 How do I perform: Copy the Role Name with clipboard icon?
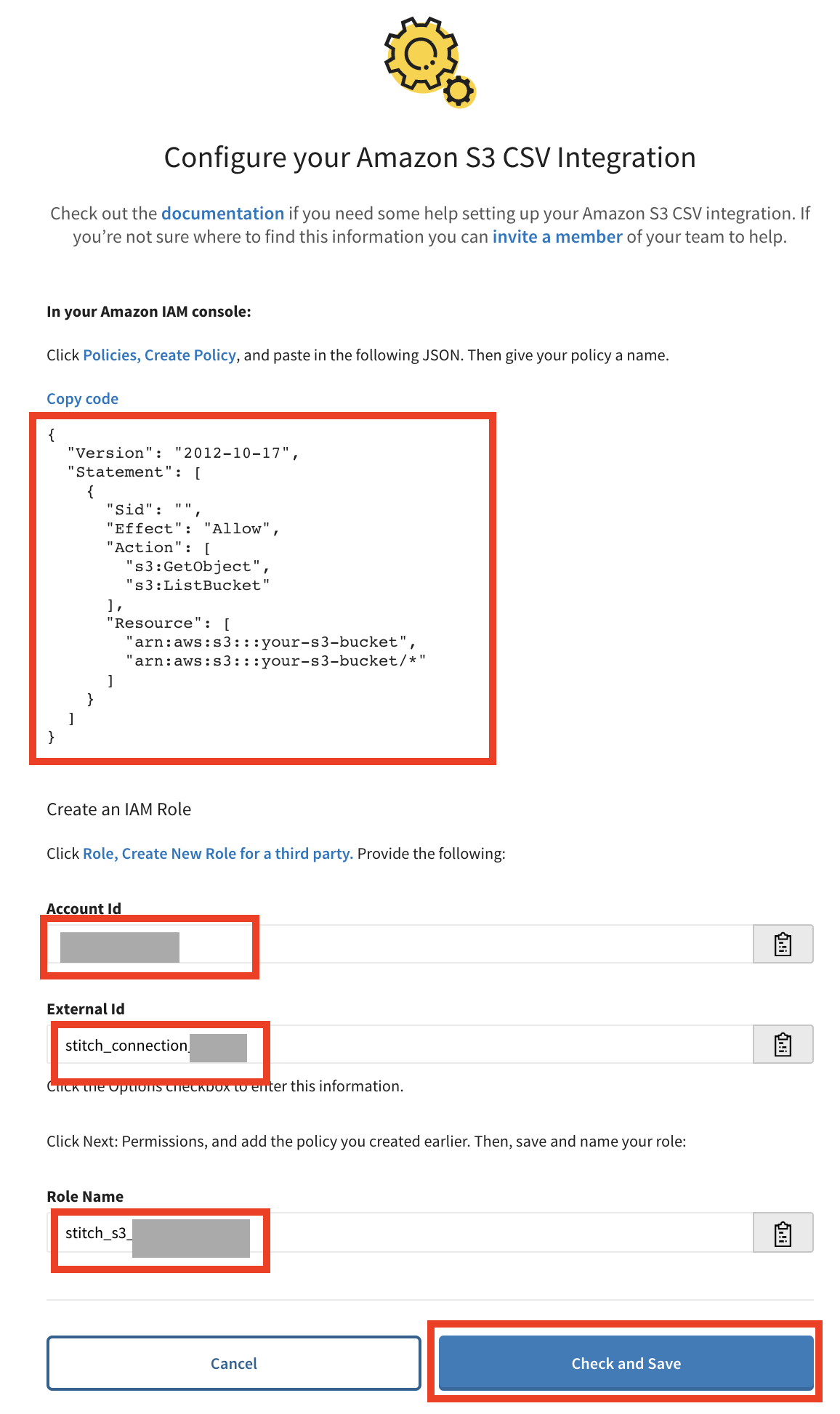[783, 1232]
